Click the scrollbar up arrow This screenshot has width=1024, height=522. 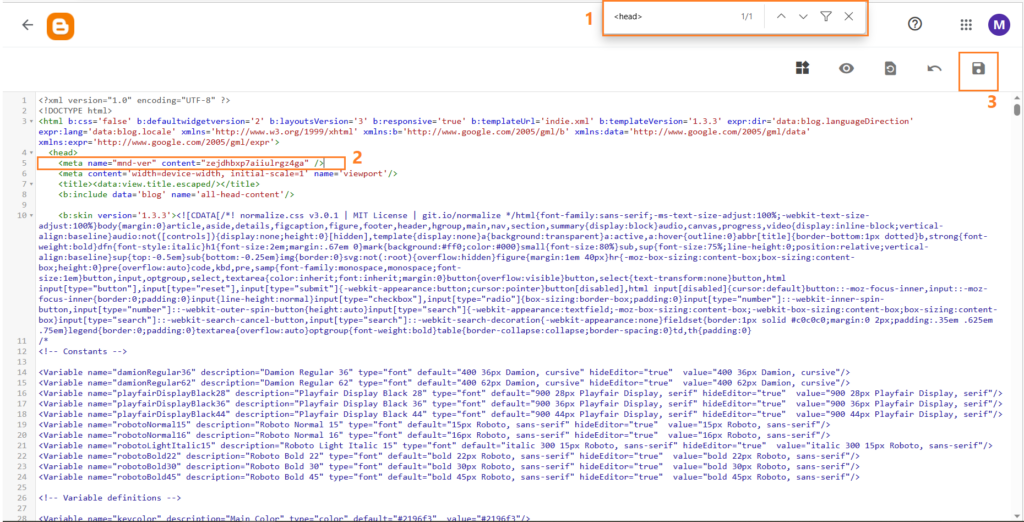point(1017,96)
